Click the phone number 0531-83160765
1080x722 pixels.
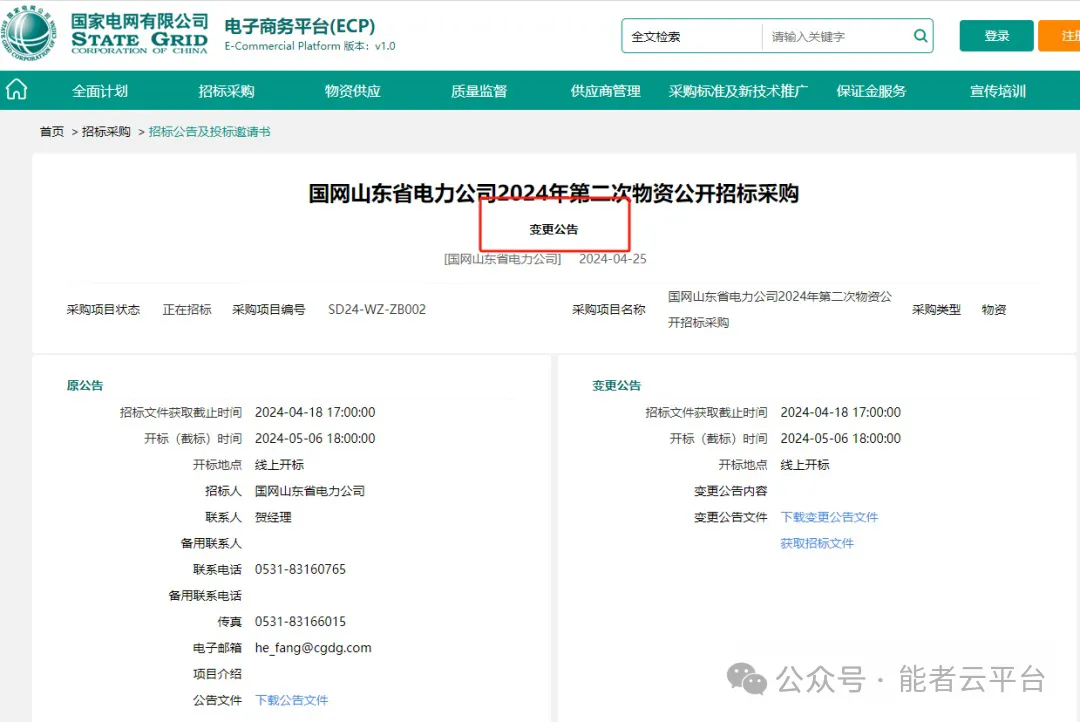pos(300,569)
